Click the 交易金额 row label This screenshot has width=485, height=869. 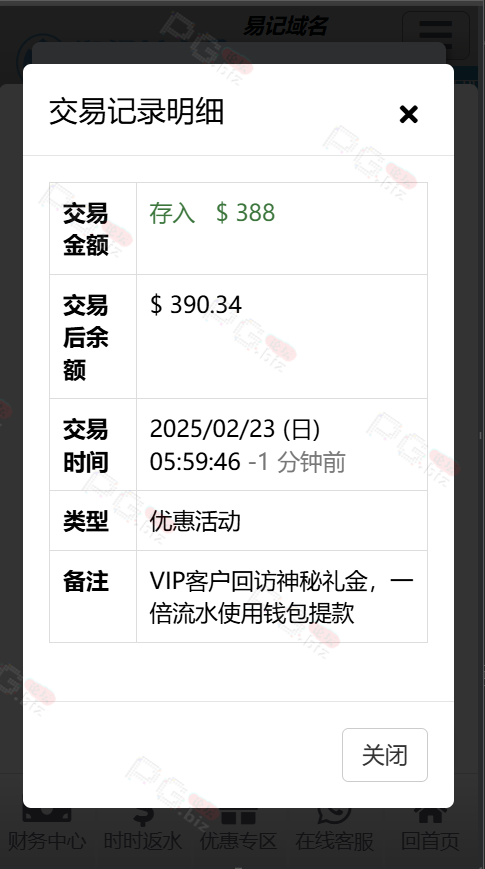click(85, 229)
